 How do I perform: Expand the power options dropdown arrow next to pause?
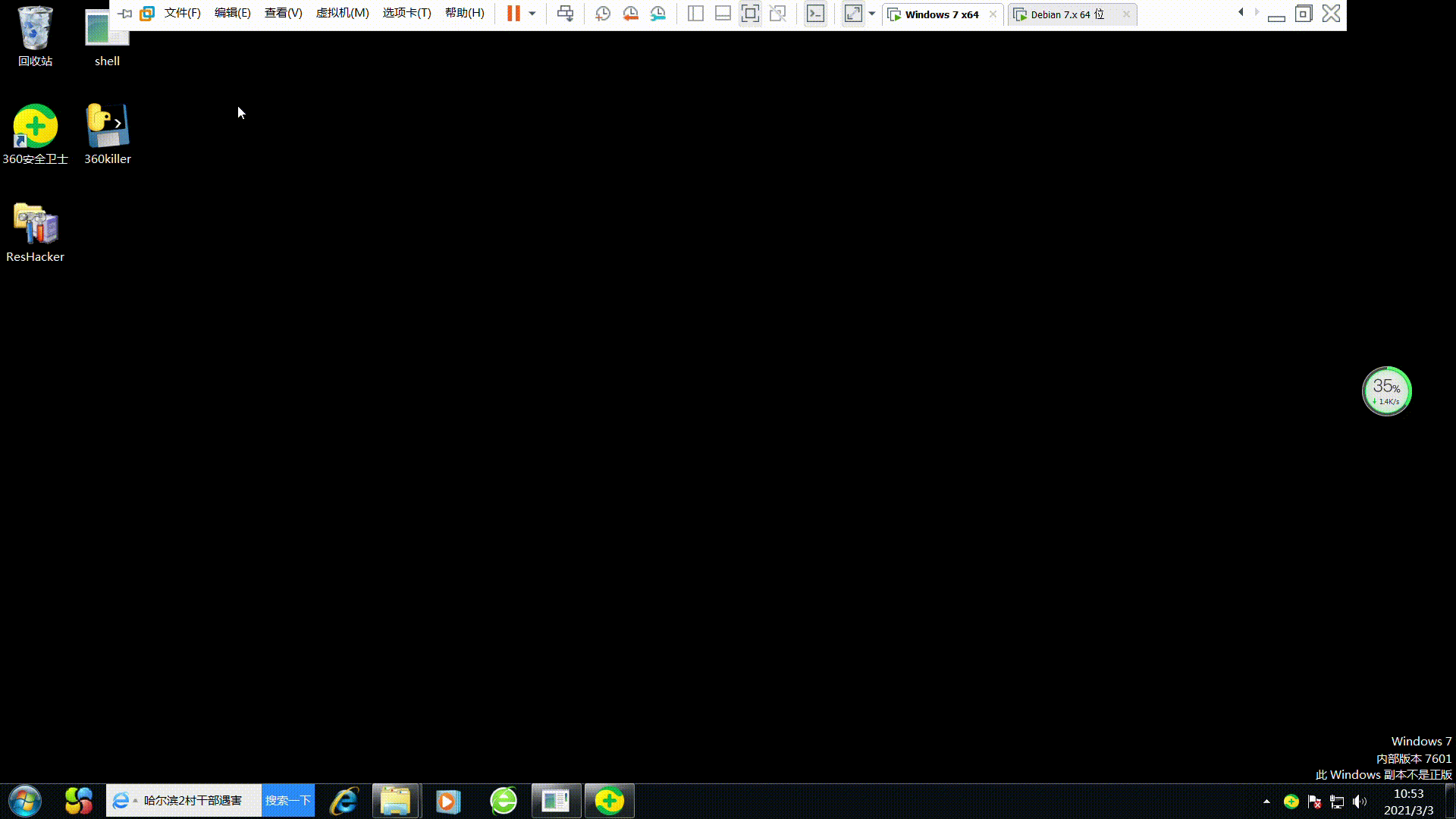(x=532, y=14)
